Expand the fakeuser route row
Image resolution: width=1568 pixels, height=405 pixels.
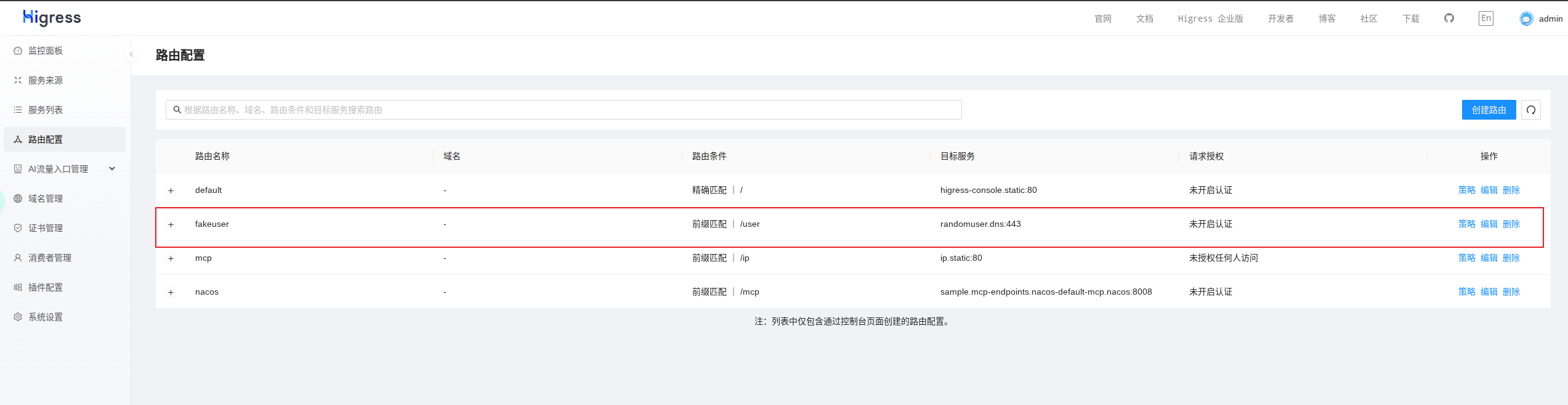tap(171, 224)
